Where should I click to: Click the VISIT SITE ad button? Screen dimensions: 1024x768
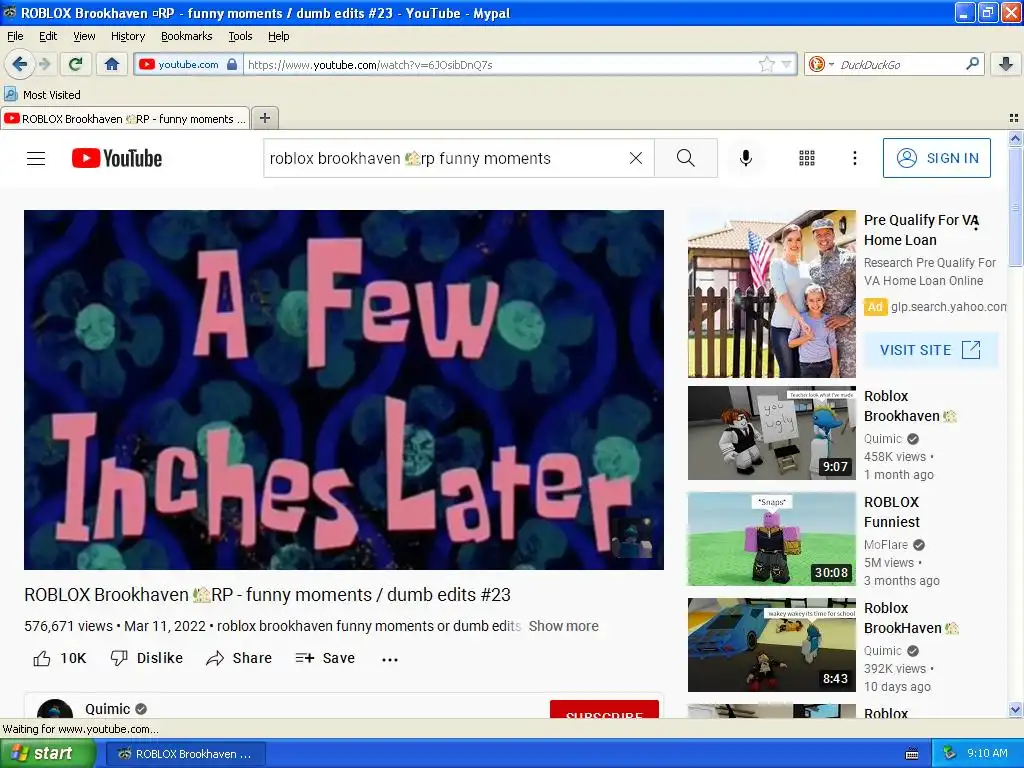(x=931, y=350)
